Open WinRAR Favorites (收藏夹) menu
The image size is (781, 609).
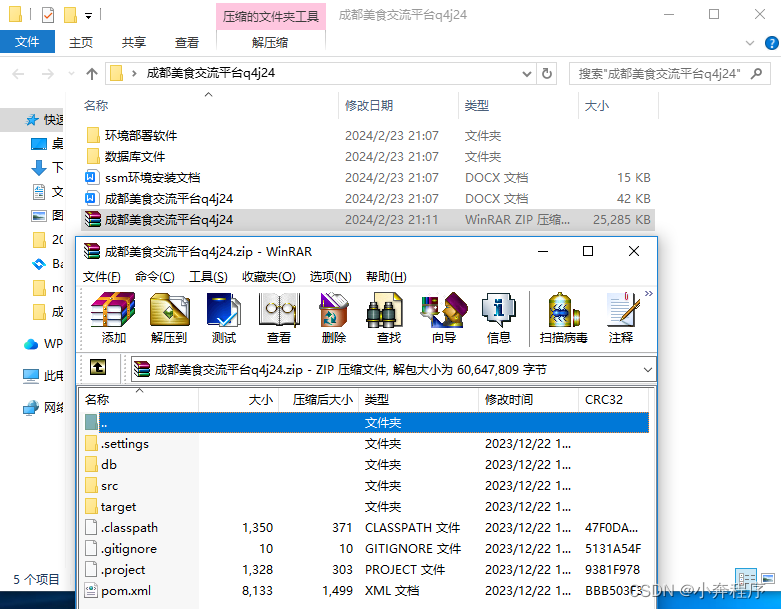(269, 277)
